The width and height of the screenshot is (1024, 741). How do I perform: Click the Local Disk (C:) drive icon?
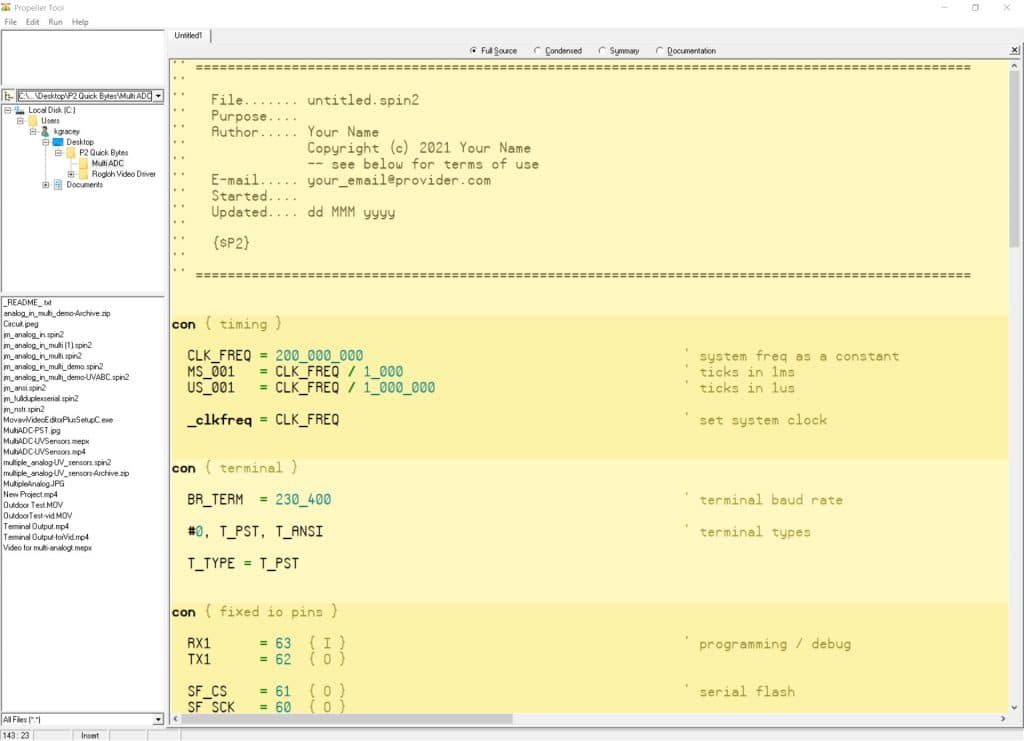click(x=21, y=110)
